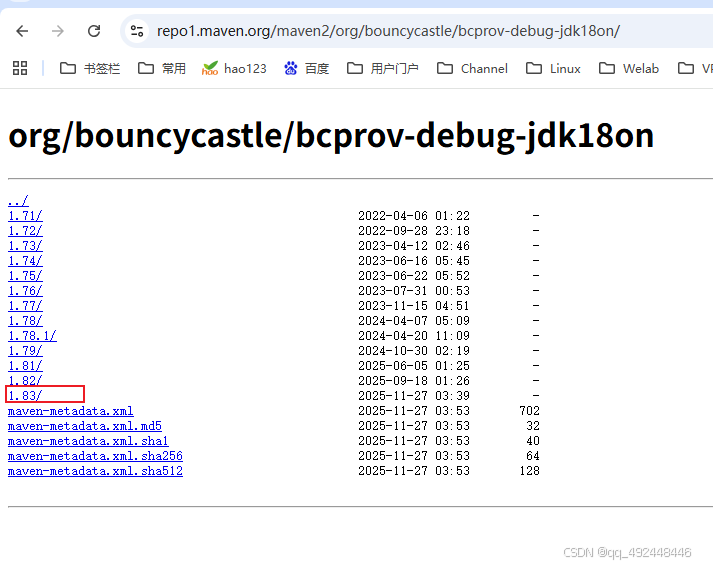Open maven-metadata.xml.sha256 checksum file
Screen dimensions: 713x565
(x=95, y=456)
